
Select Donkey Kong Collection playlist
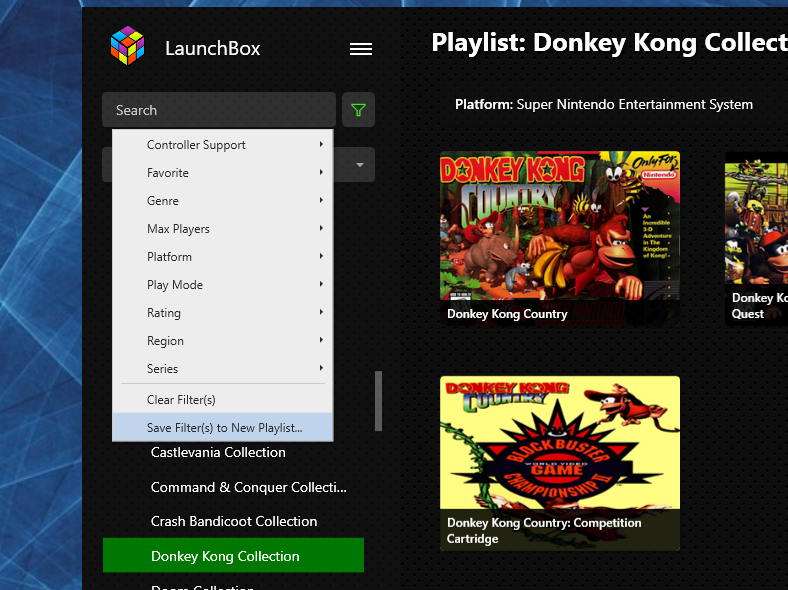(x=233, y=555)
